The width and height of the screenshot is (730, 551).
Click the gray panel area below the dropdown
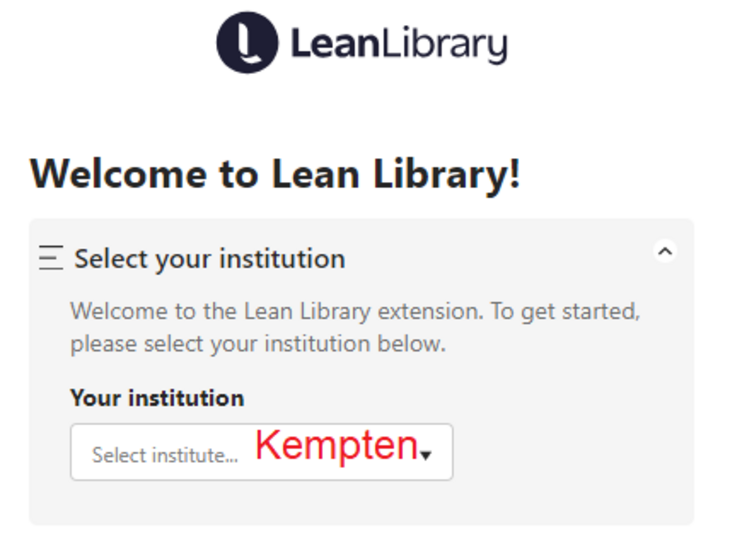(x=360, y=503)
